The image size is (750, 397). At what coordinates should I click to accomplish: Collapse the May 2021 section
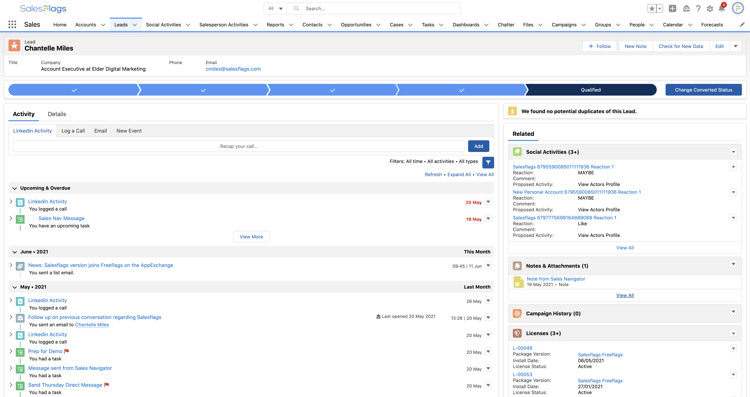pos(14,287)
